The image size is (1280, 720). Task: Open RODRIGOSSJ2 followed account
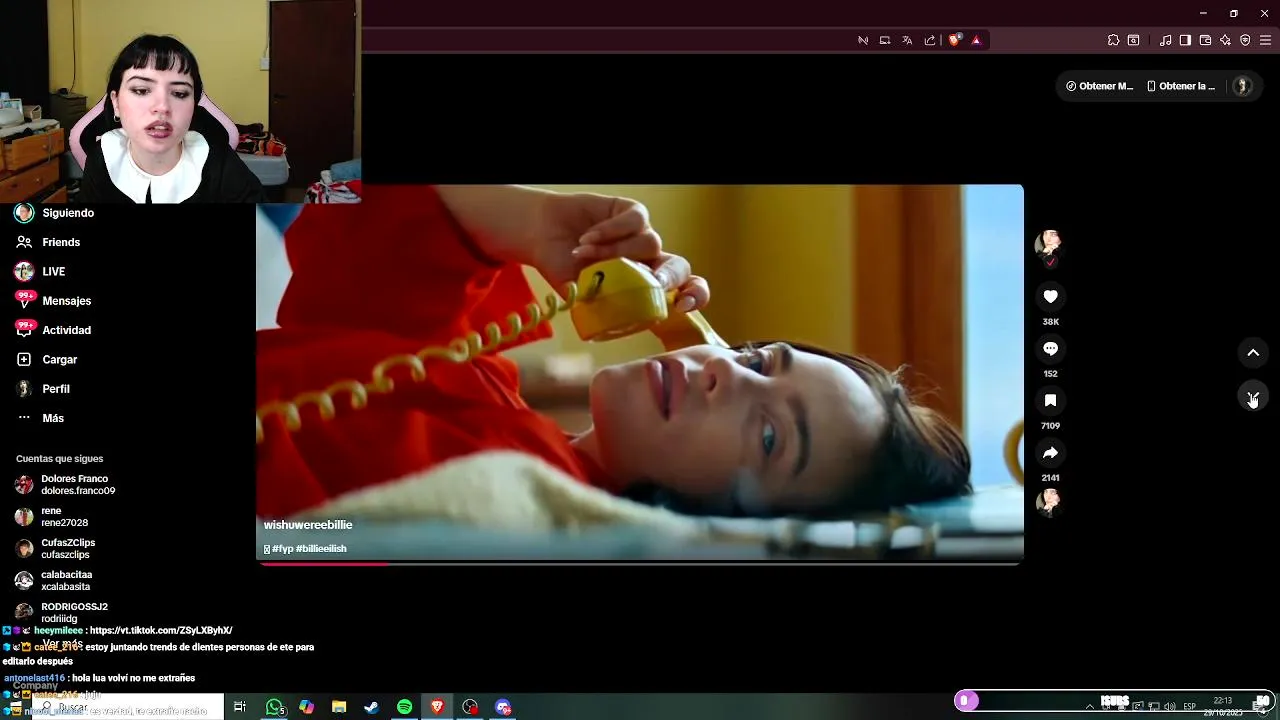(x=62, y=612)
